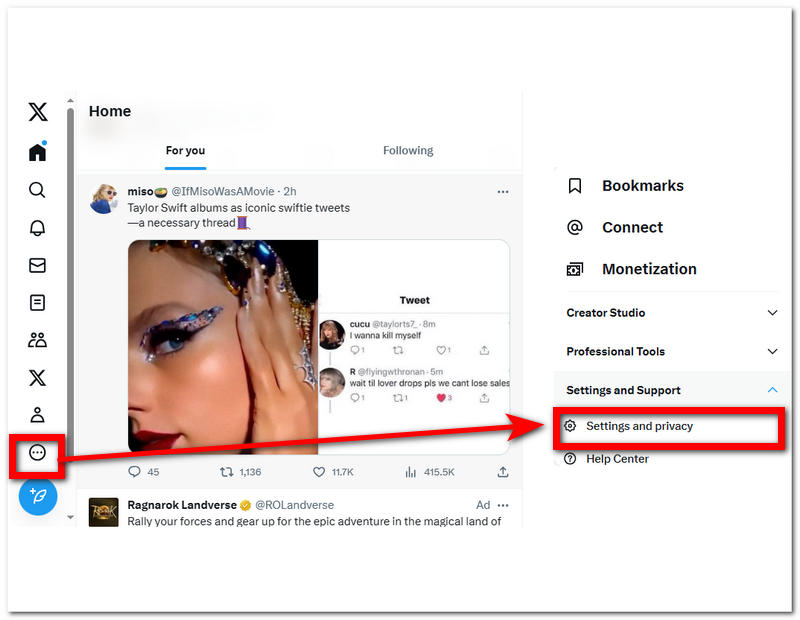Open the Taylor Swift tweet image
Screen dimensions: 800x620
pyautogui.click(x=318, y=346)
